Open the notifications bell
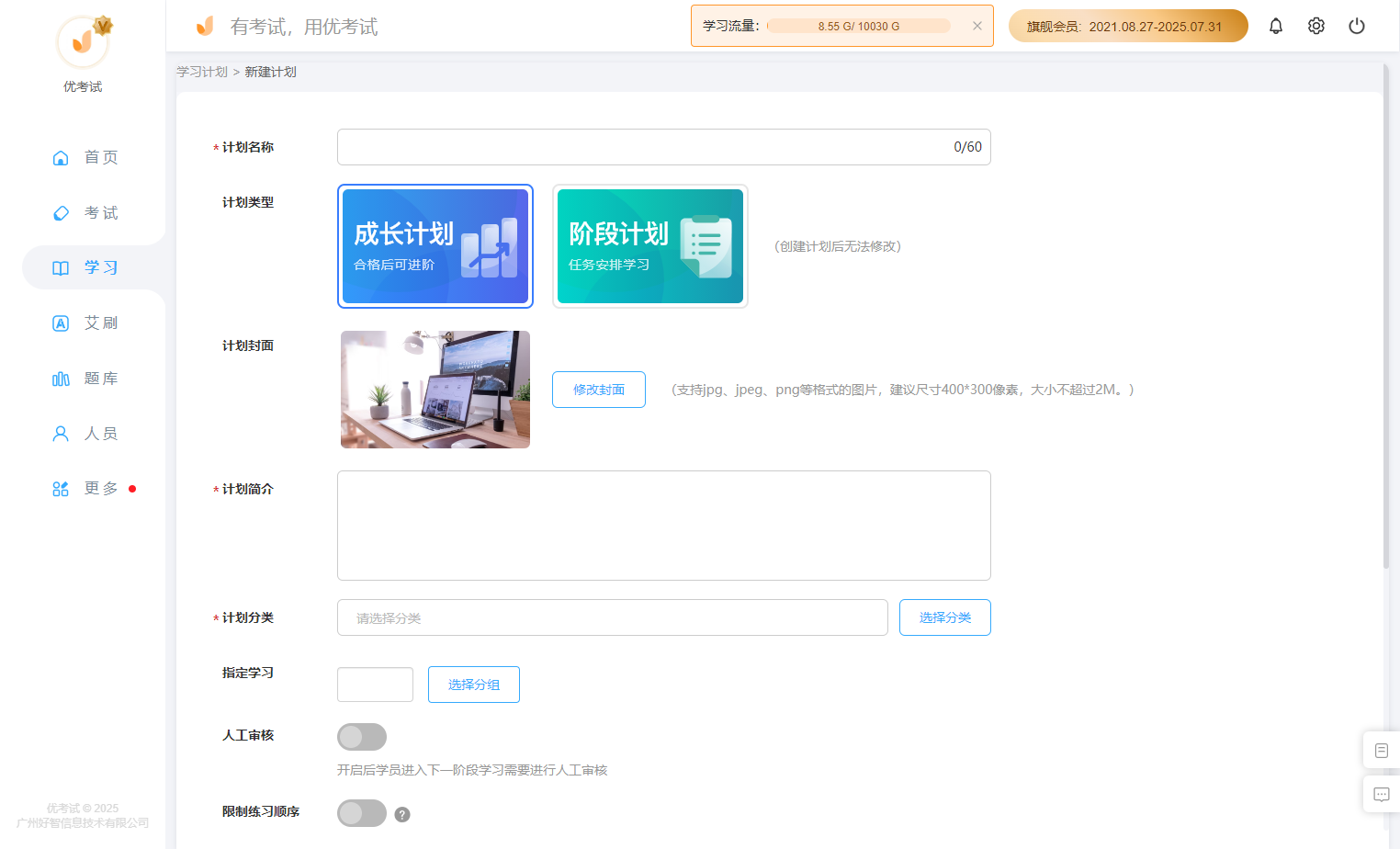The image size is (1400, 849). click(1276, 26)
